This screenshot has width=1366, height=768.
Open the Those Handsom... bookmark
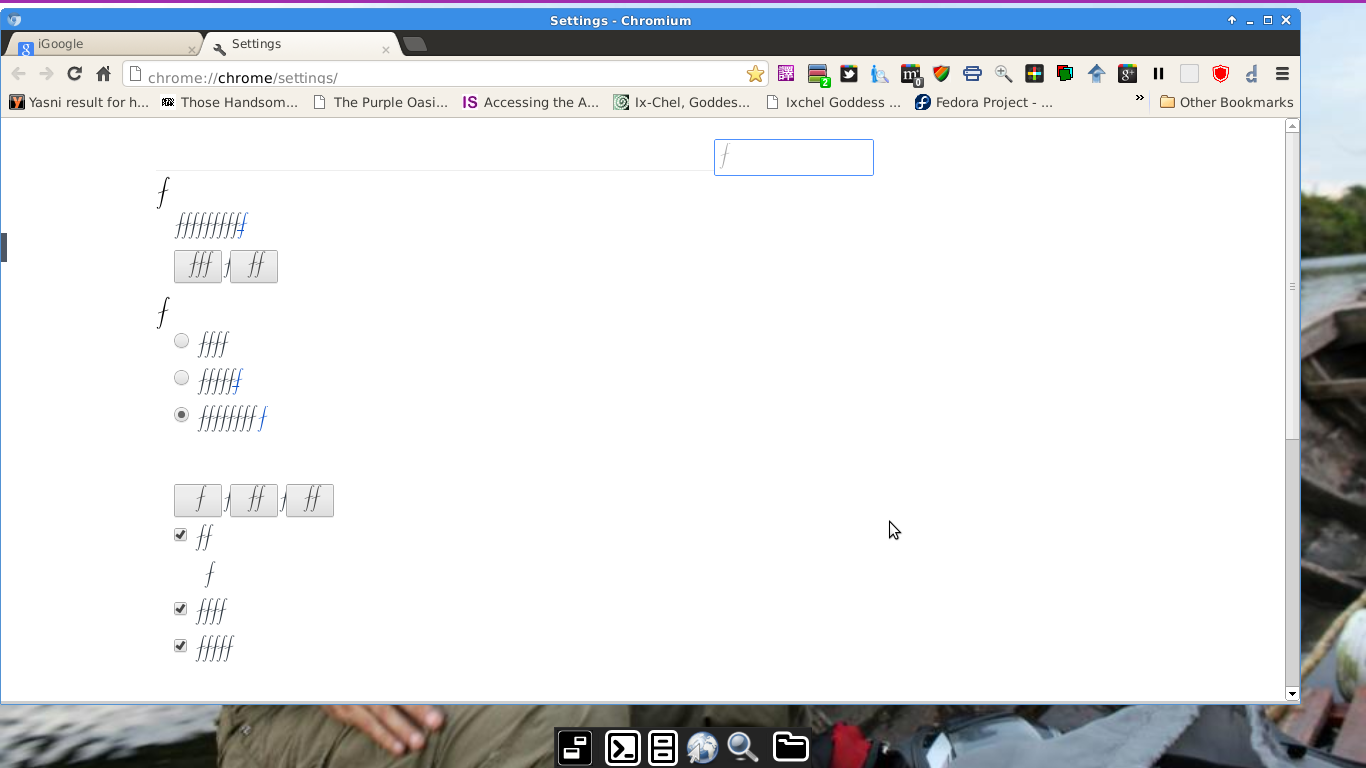229,102
